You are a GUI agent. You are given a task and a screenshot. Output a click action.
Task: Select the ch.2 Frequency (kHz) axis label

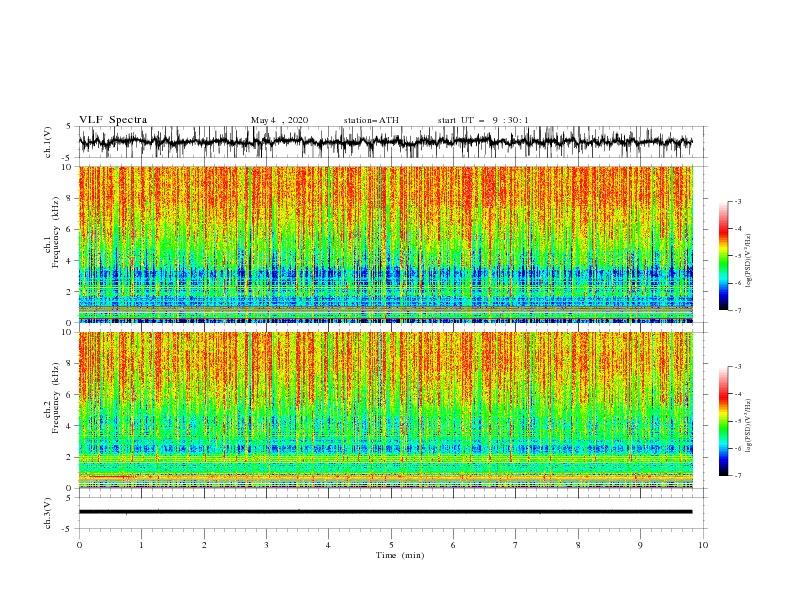pos(52,397)
